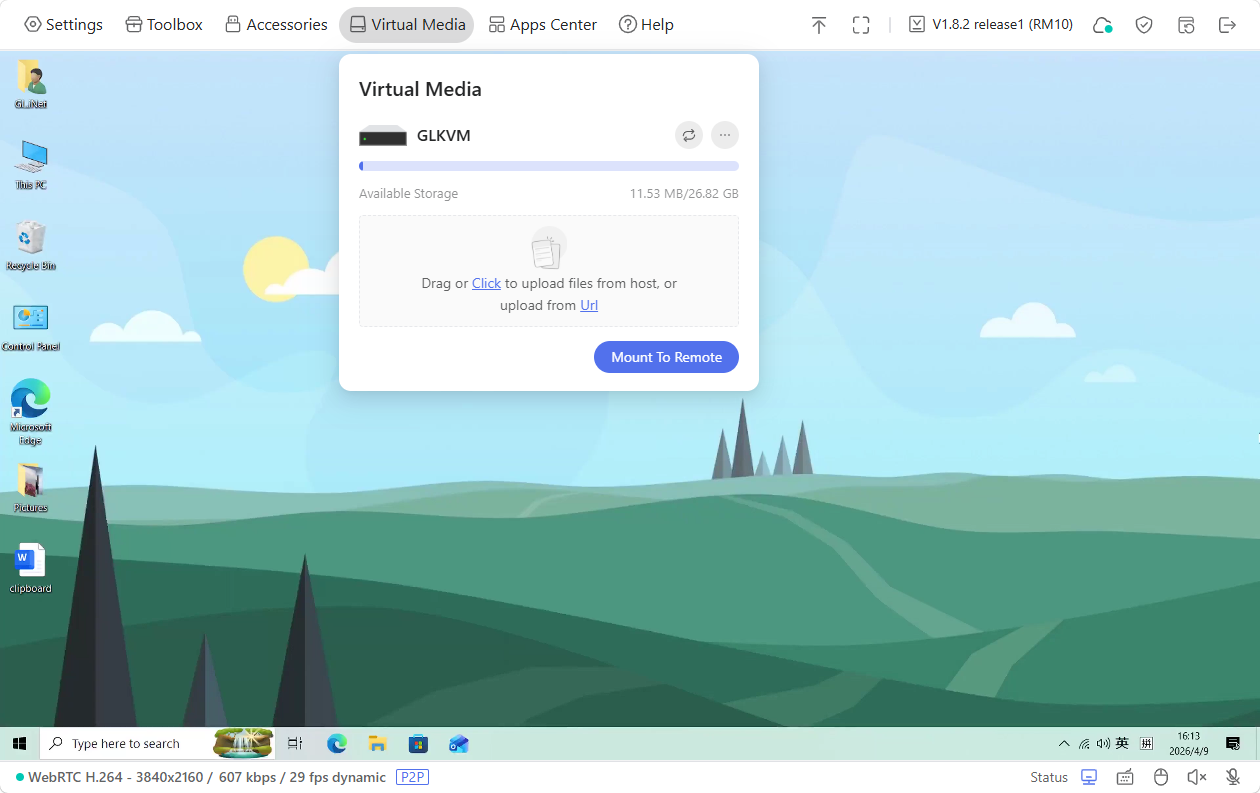Toggle the display status indicator
The height and width of the screenshot is (793, 1260).
[x=1088, y=777]
